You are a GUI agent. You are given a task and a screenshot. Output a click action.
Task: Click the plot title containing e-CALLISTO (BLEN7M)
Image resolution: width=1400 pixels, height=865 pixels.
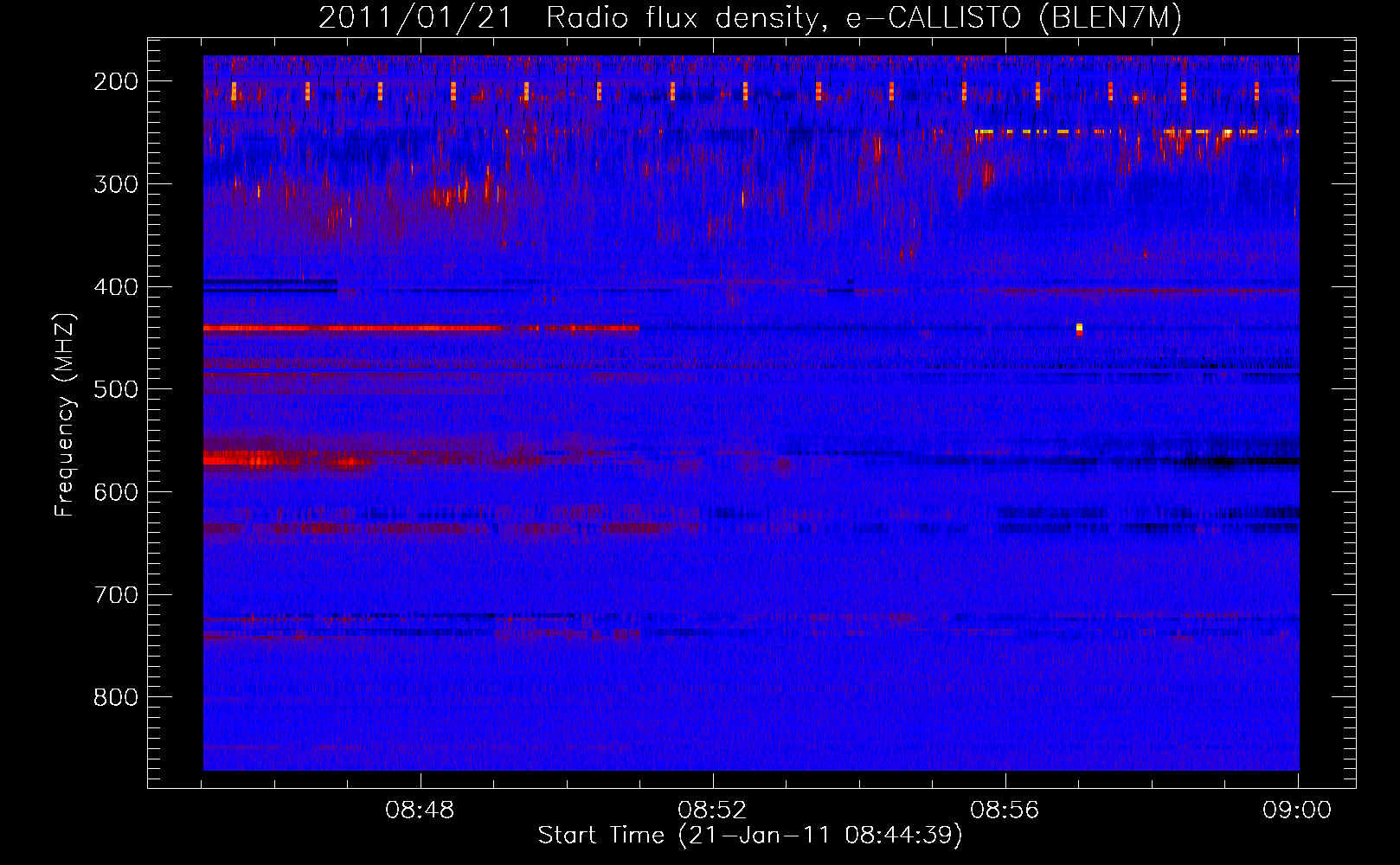750,17
